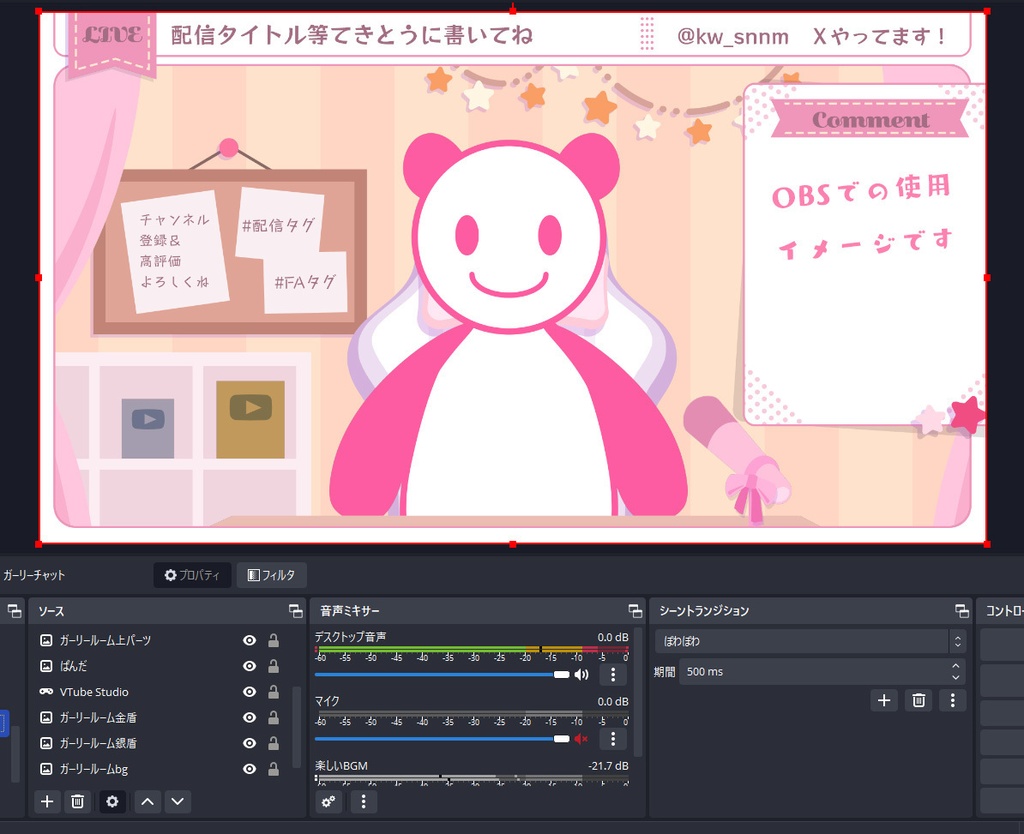Pop out the 音声ミキサー panel
This screenshot has width=1024, height=834.
coord(634,610)
